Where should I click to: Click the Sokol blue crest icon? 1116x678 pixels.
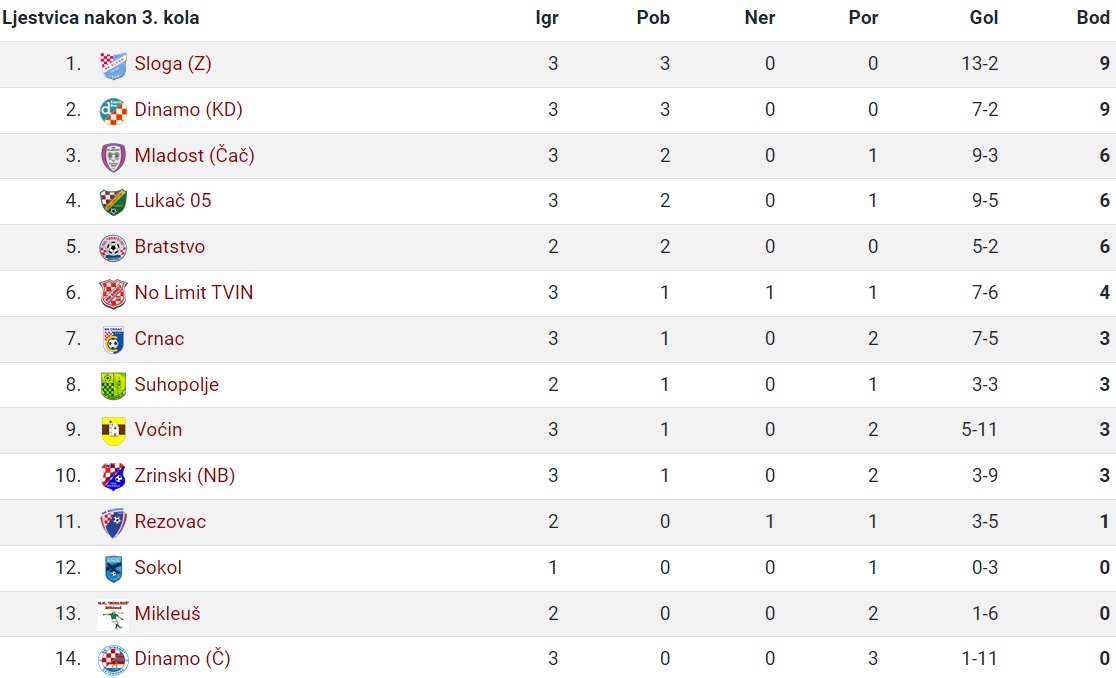point(113,569)
